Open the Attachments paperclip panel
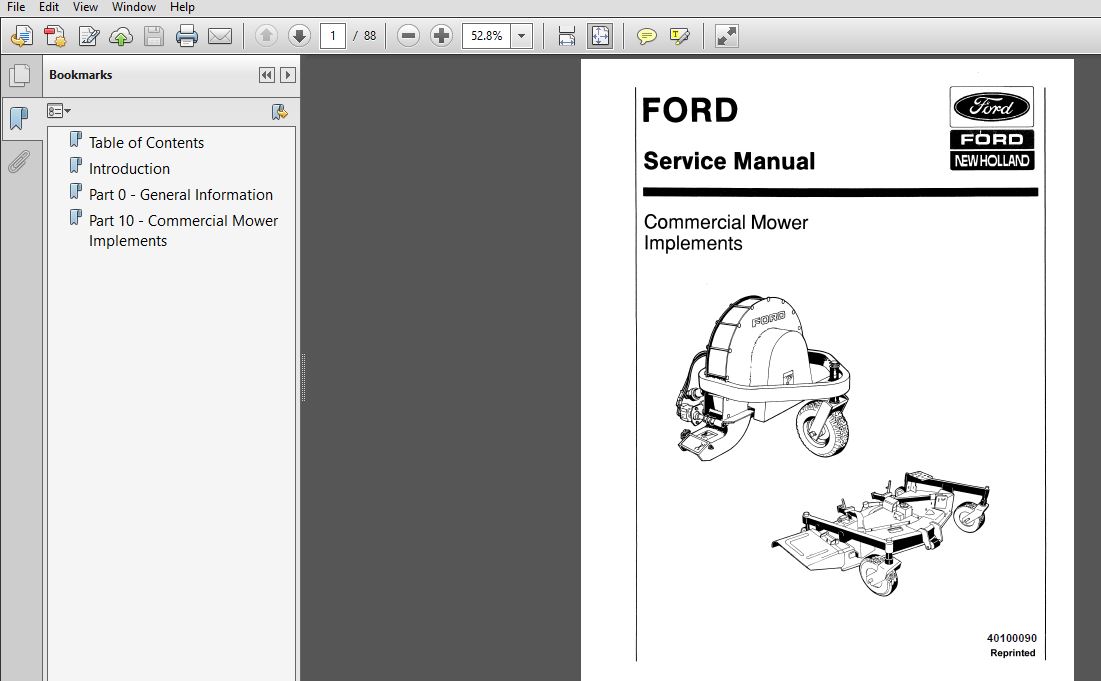Viewport: 1101px width, 681px height. click(x=20, y=162)
